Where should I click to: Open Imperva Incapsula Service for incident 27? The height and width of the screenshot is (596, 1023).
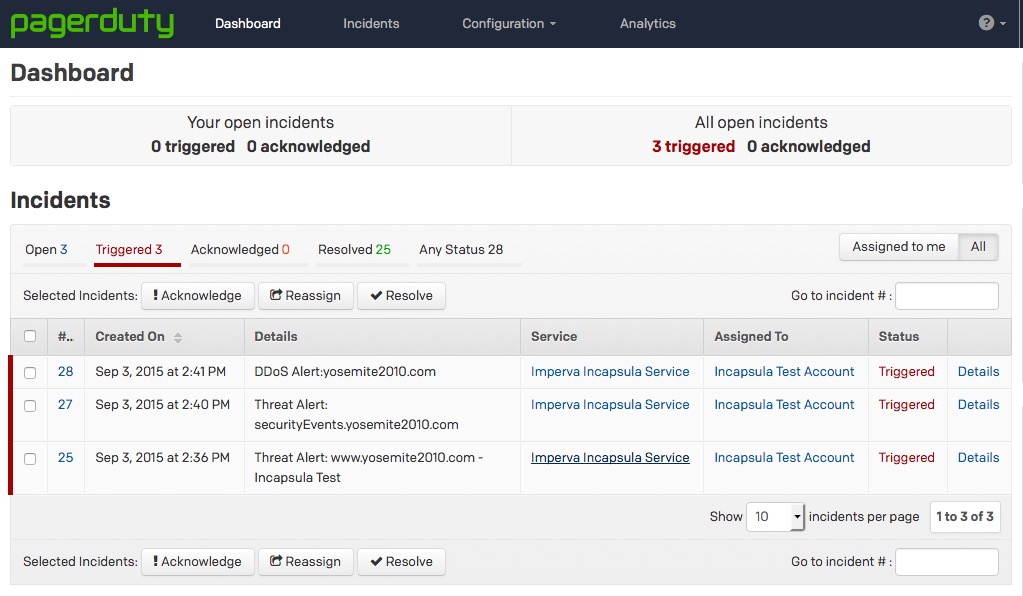click(610, 405)
